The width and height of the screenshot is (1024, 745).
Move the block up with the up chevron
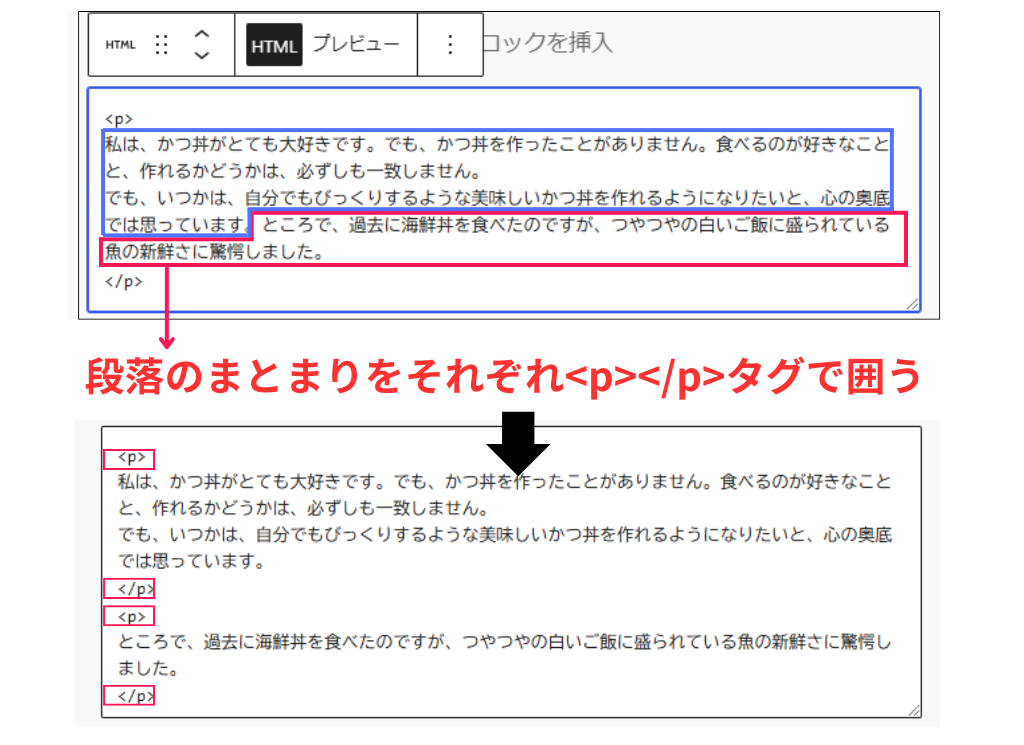(x=201, y=33)
